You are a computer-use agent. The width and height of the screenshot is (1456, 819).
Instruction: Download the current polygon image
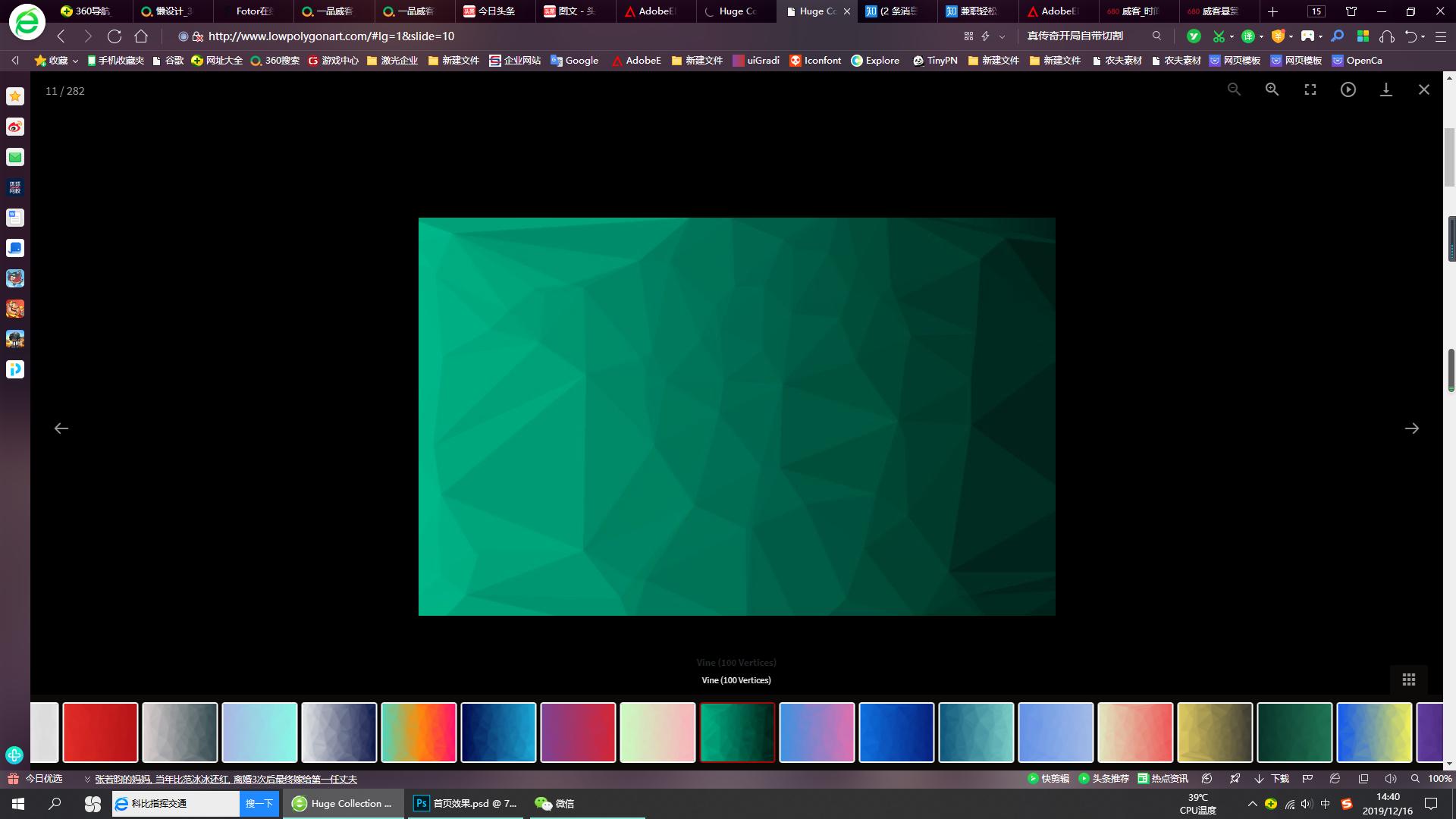(1385, 89)
